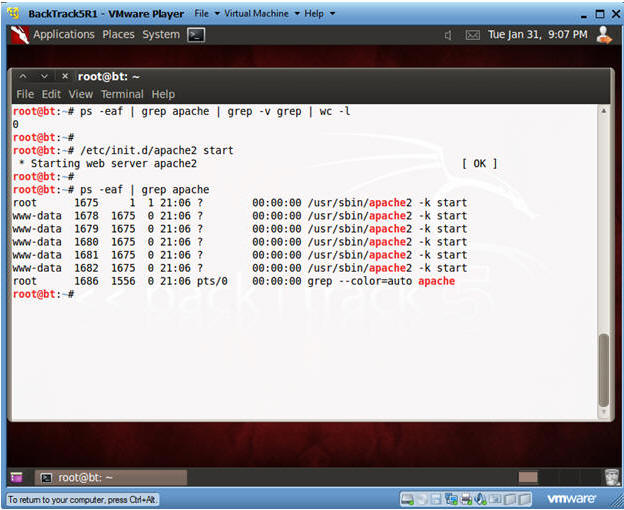Viewport: 624px width, 510px height.
Task: Click the 0 output under wc command
Action: tap(16, 125)
